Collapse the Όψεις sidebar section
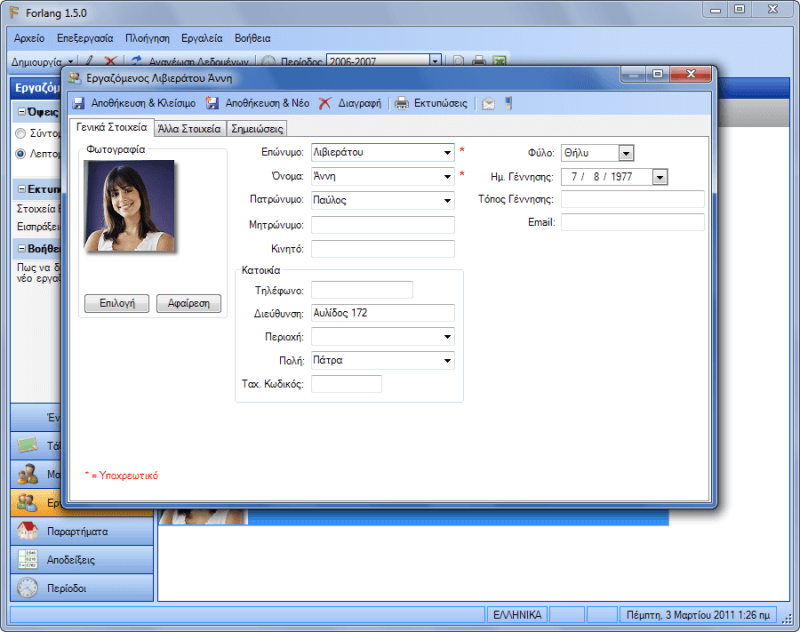The image size is (800, 632). (x=21, y=113)
